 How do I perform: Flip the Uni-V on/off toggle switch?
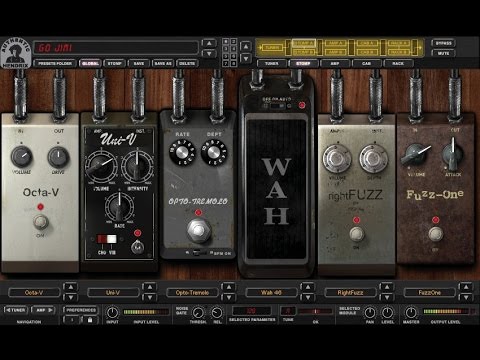coord(137,247)
